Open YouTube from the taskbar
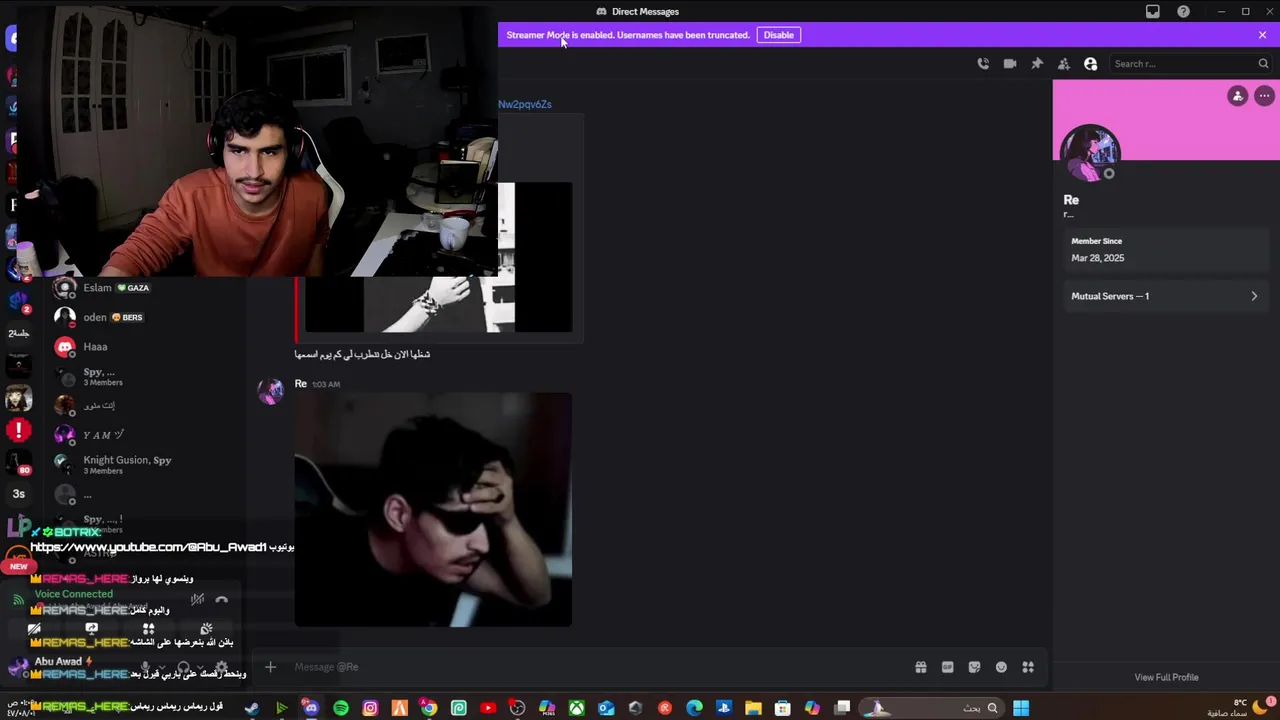 488,708
